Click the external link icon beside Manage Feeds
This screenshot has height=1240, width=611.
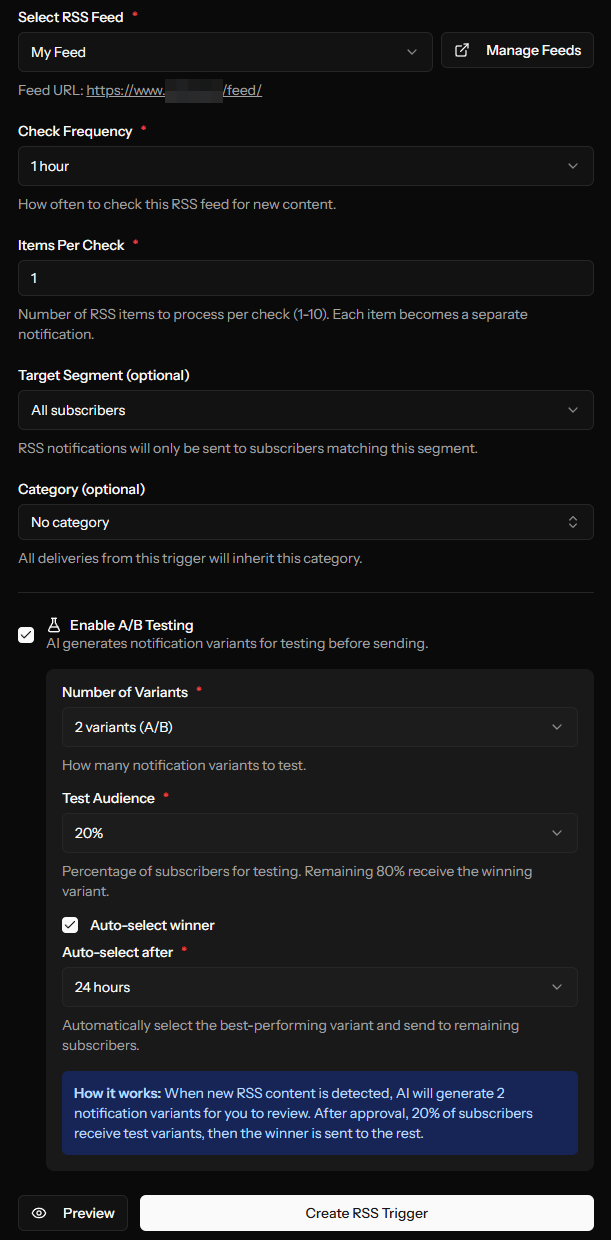coord(461,49)
